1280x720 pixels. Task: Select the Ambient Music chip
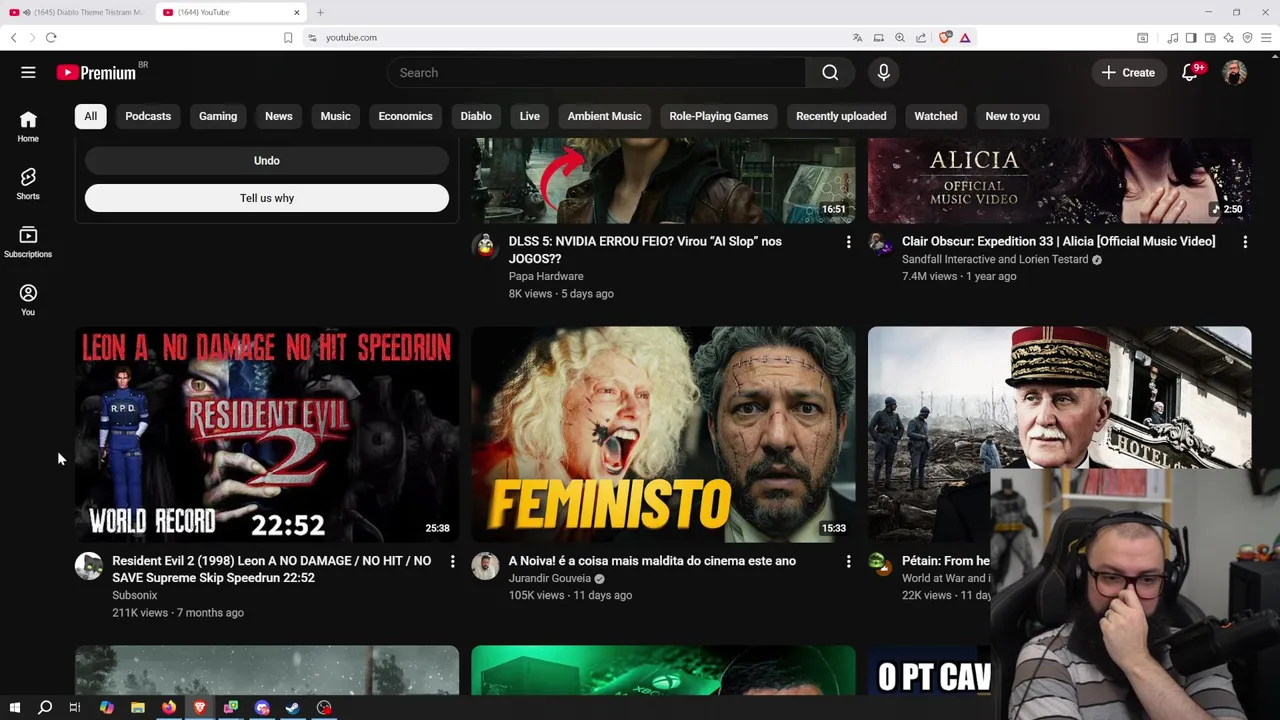tap(604, 116)
